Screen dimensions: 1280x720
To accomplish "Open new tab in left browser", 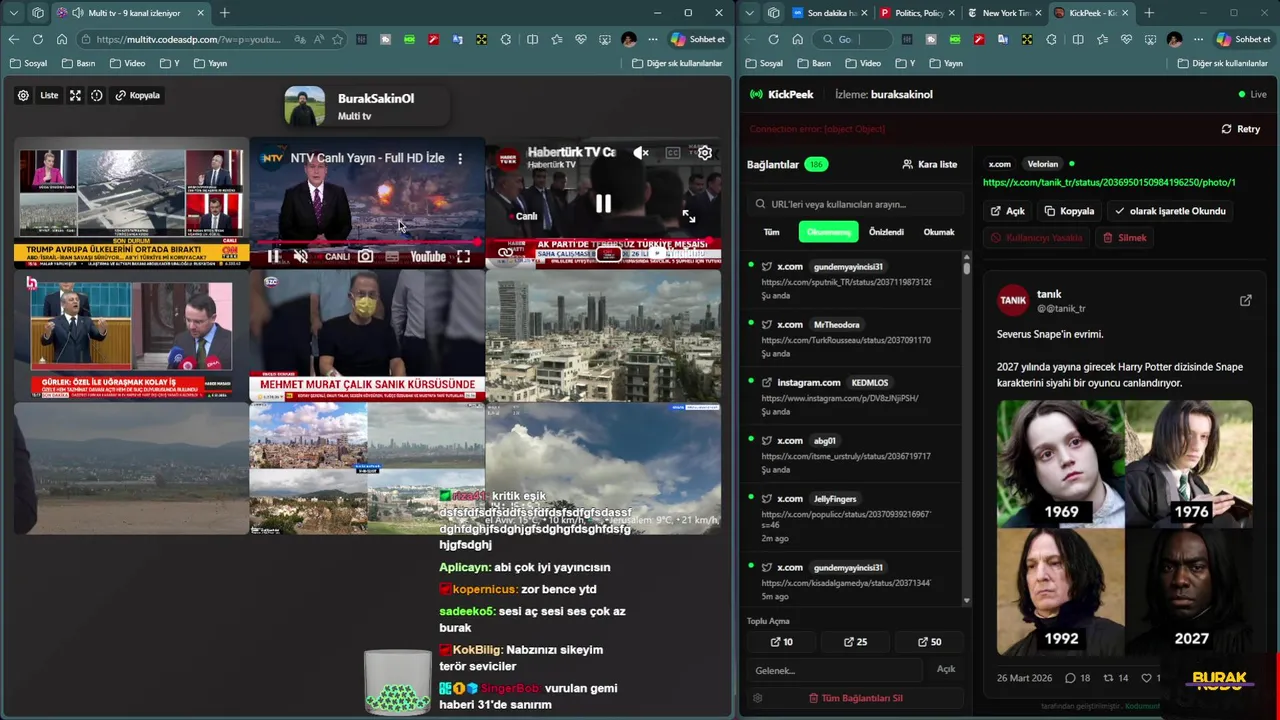I will click(224, 13).
